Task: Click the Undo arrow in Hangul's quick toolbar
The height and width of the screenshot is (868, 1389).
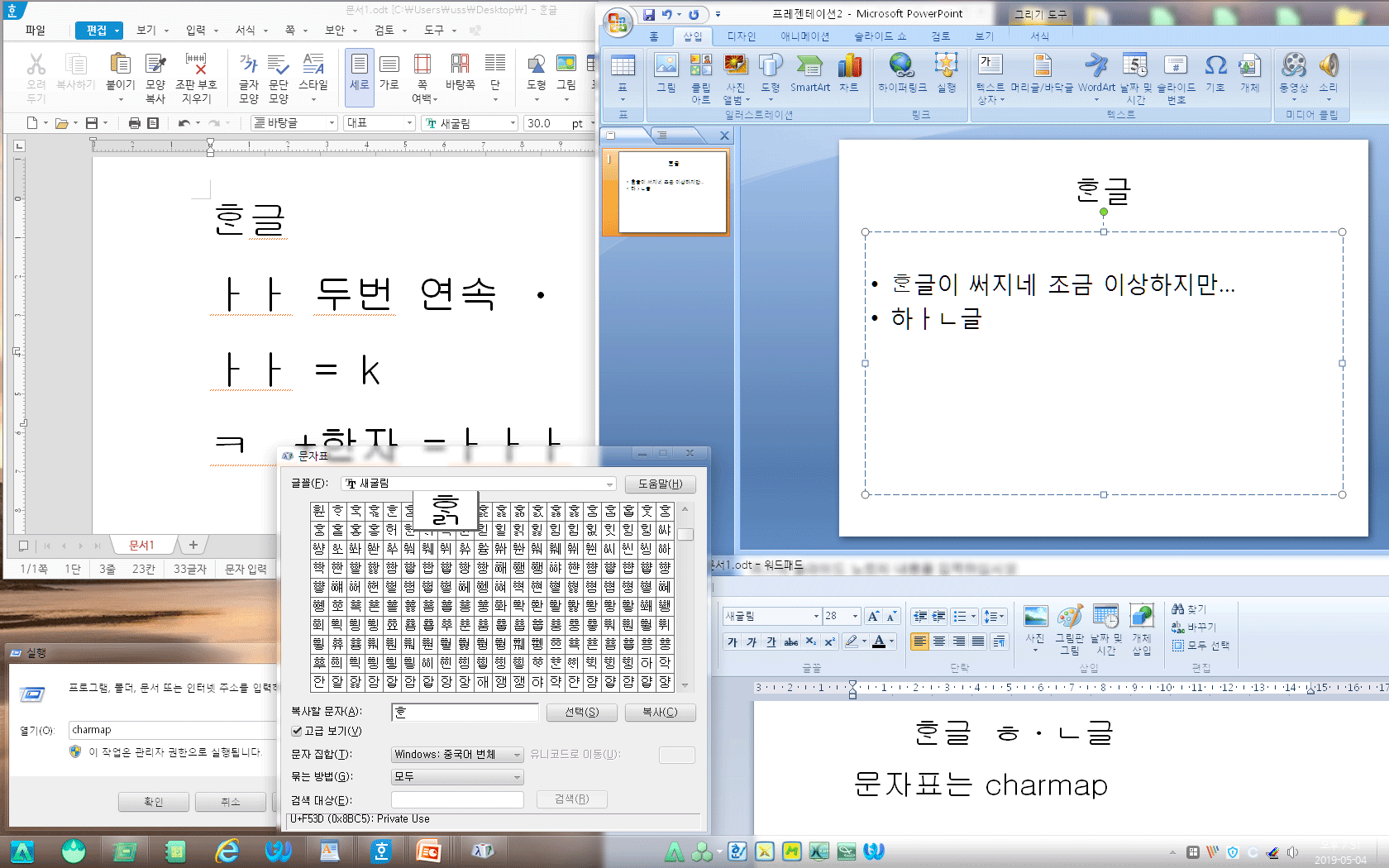Action: click(x=184, y=123)
